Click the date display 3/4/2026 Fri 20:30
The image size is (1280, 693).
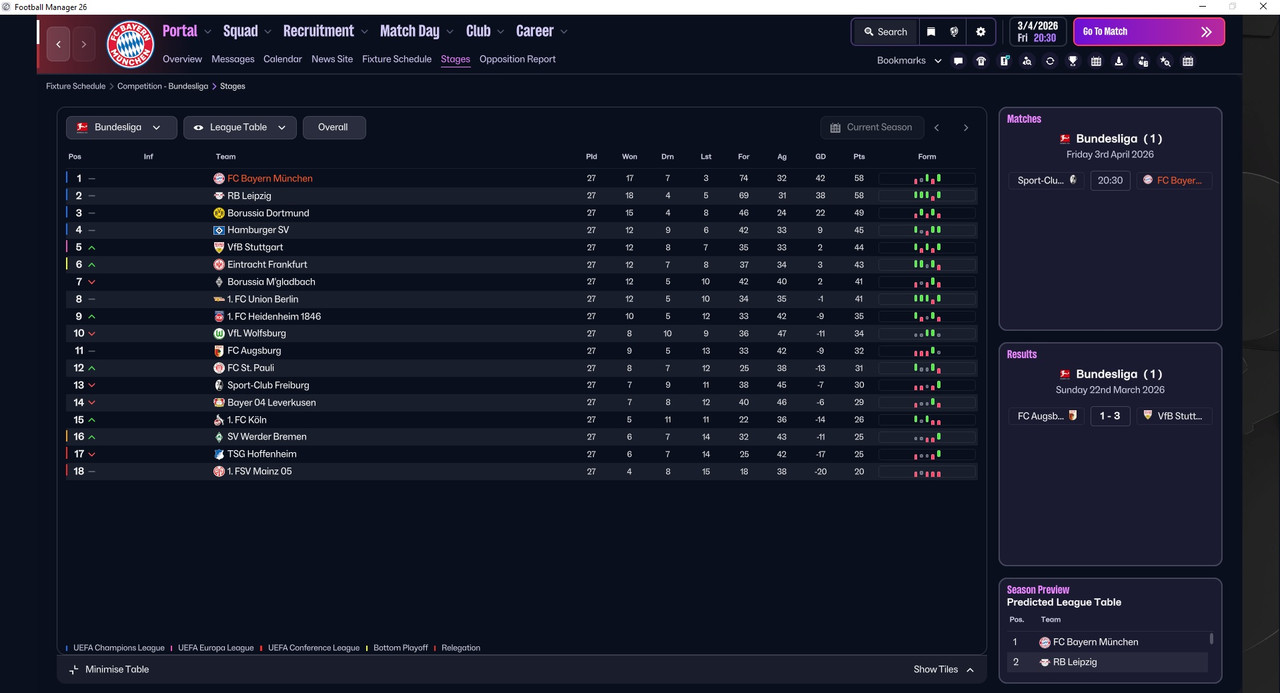(x=1037, y=32)
